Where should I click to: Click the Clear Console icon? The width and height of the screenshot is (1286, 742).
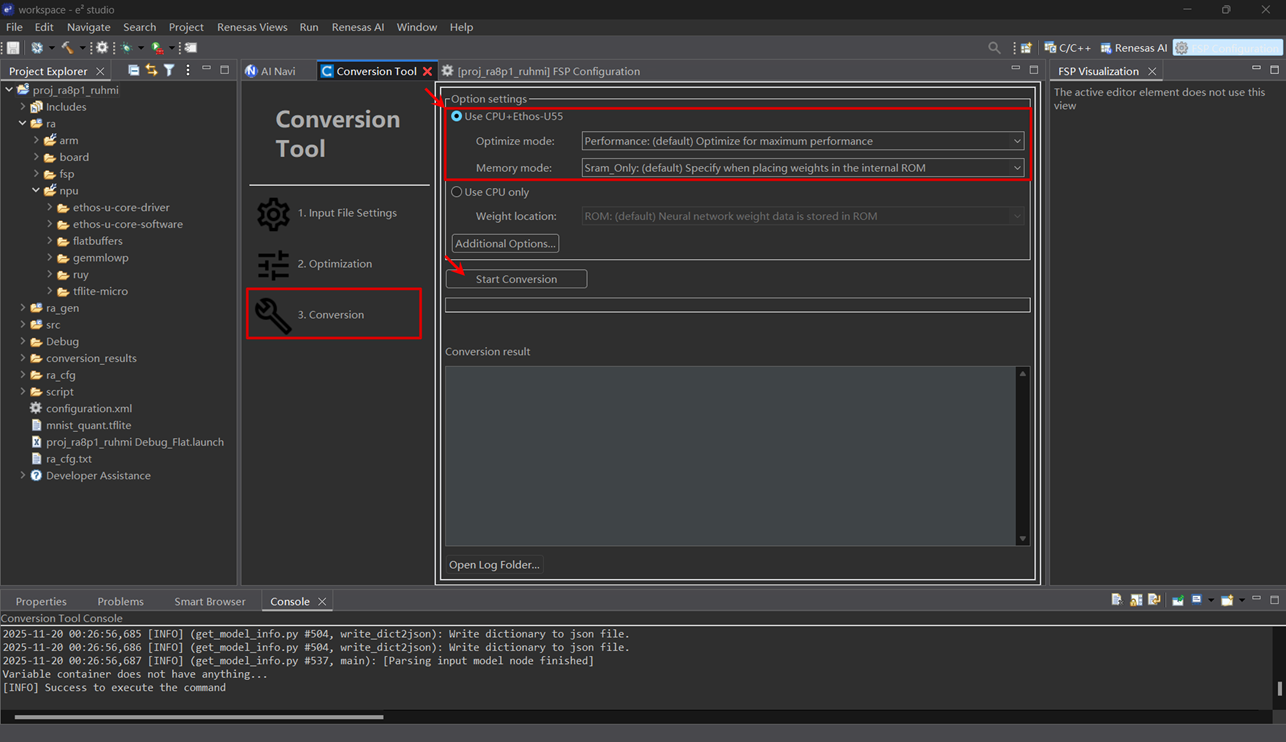(1117, 600)
